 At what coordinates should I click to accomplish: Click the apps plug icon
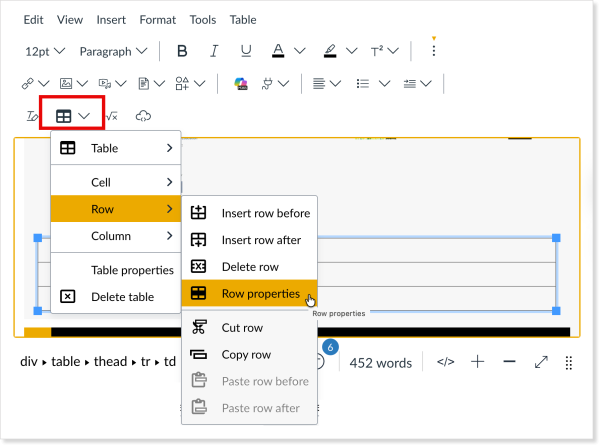(x=267, y=83)
